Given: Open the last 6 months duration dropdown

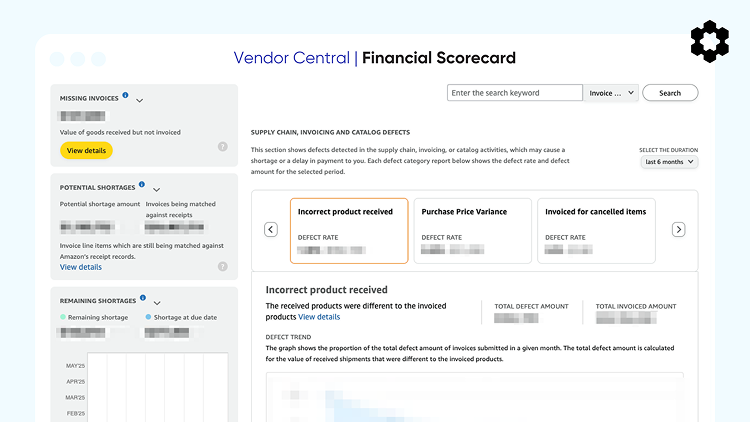Looking at the screenshot, I should point(669,162).
